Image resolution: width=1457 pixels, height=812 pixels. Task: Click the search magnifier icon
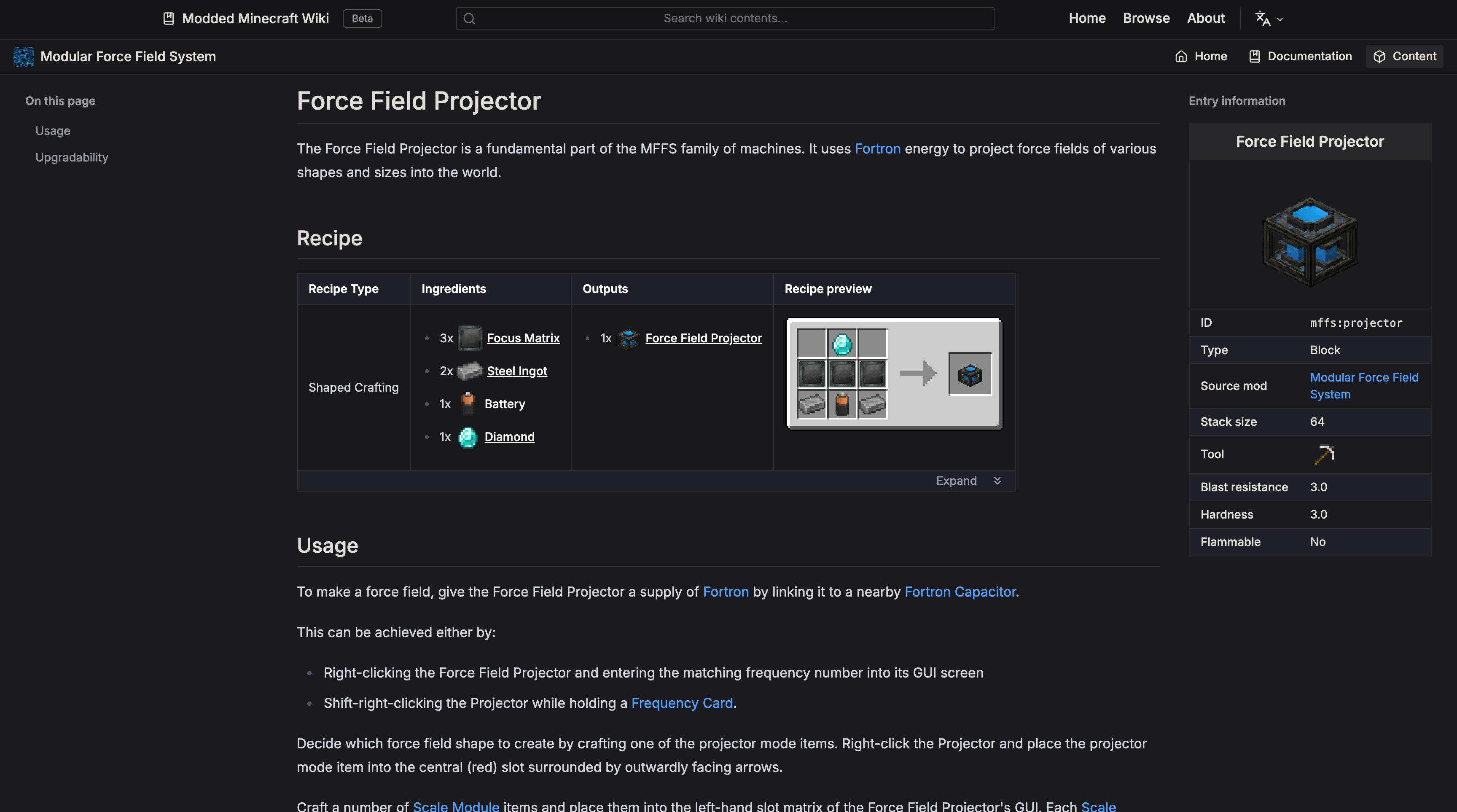point(469,18)
